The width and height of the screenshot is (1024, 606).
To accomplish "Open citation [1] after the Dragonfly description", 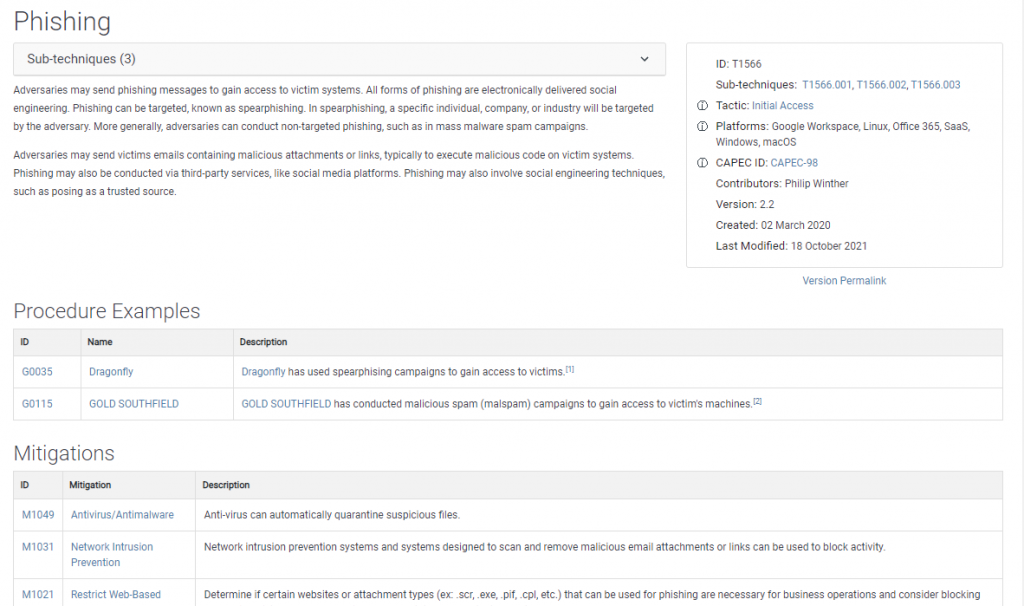I will 570,369.
